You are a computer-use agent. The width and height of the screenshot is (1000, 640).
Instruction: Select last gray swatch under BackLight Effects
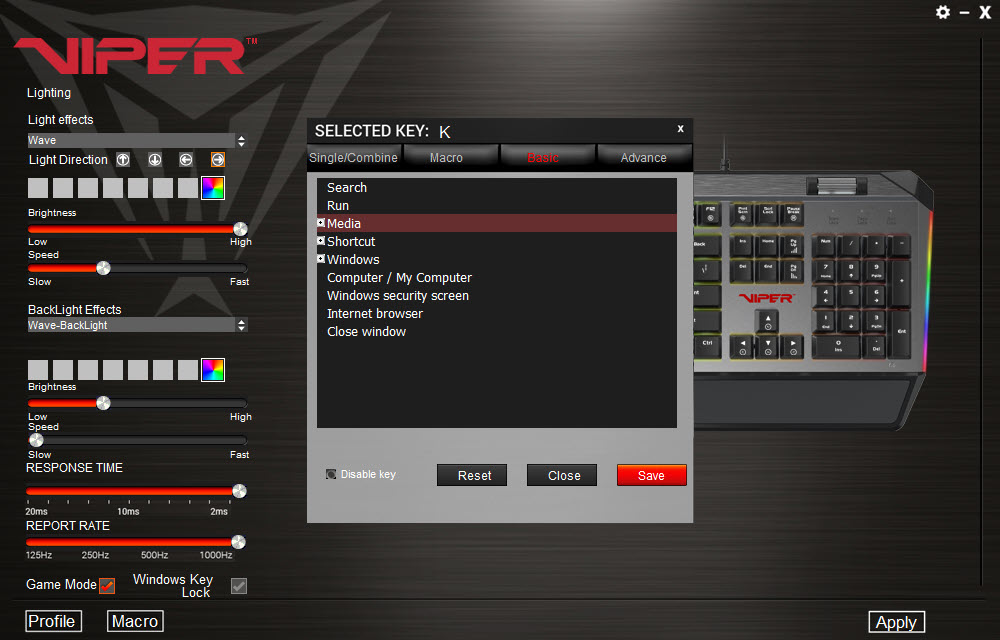[x=188, y=370]
